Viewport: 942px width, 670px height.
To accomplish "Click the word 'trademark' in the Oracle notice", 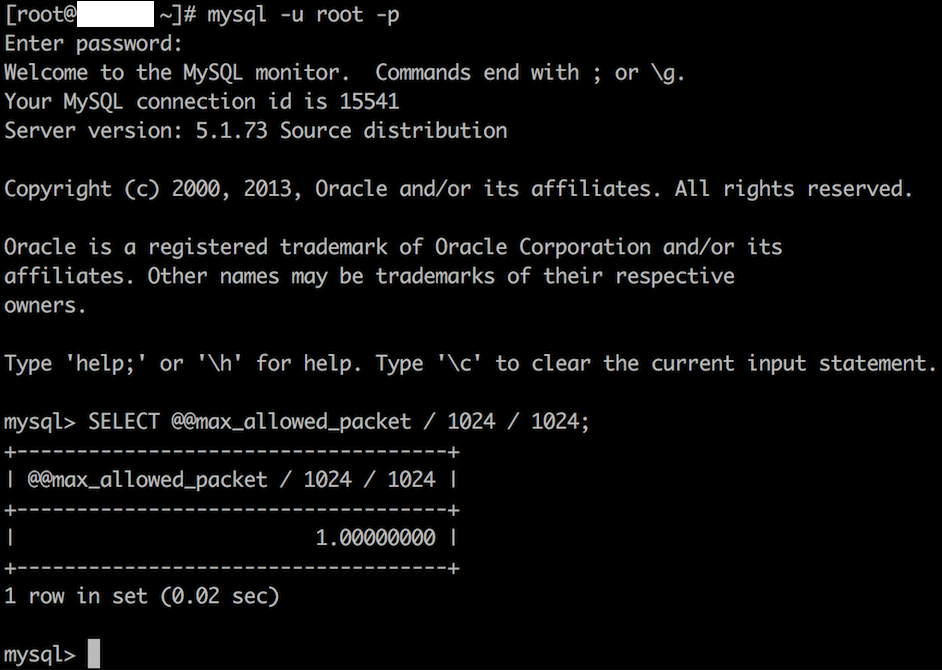I will (333, 247).
